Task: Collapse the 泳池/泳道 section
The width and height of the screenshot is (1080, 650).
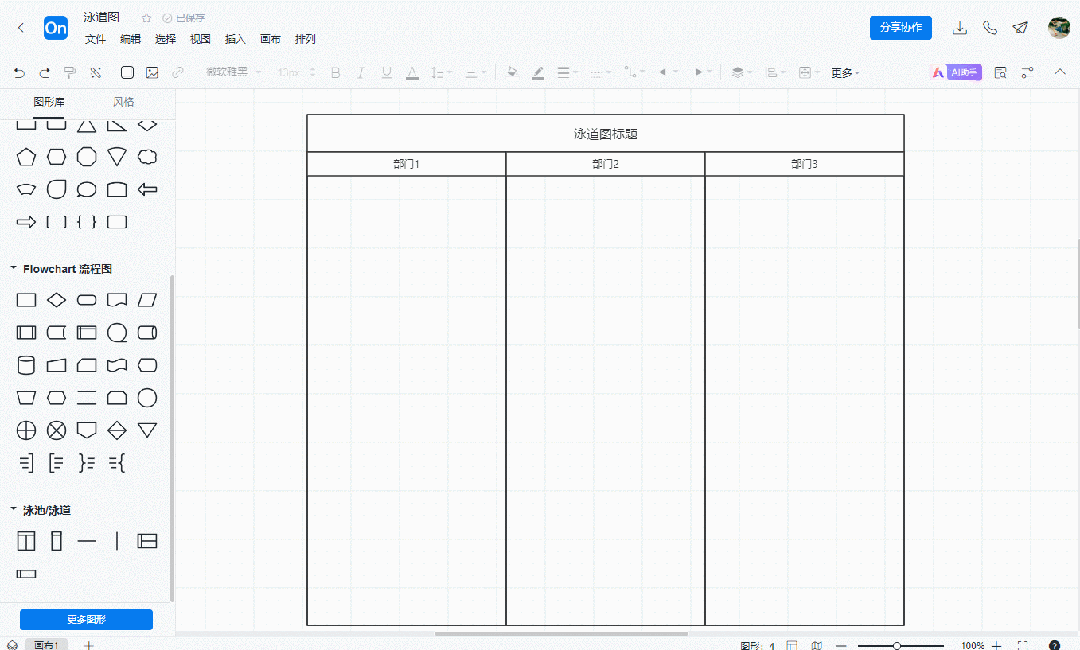Action: click(13, 509)
